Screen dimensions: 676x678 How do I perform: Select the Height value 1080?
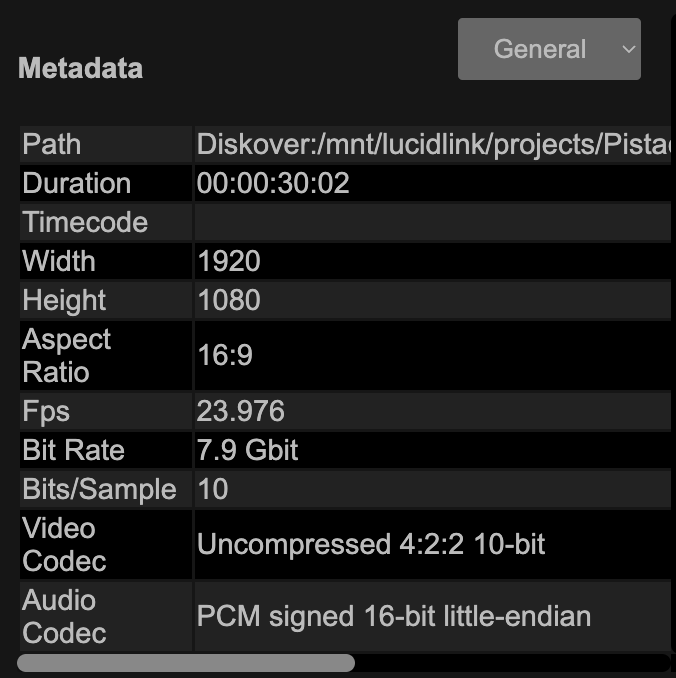229,301
